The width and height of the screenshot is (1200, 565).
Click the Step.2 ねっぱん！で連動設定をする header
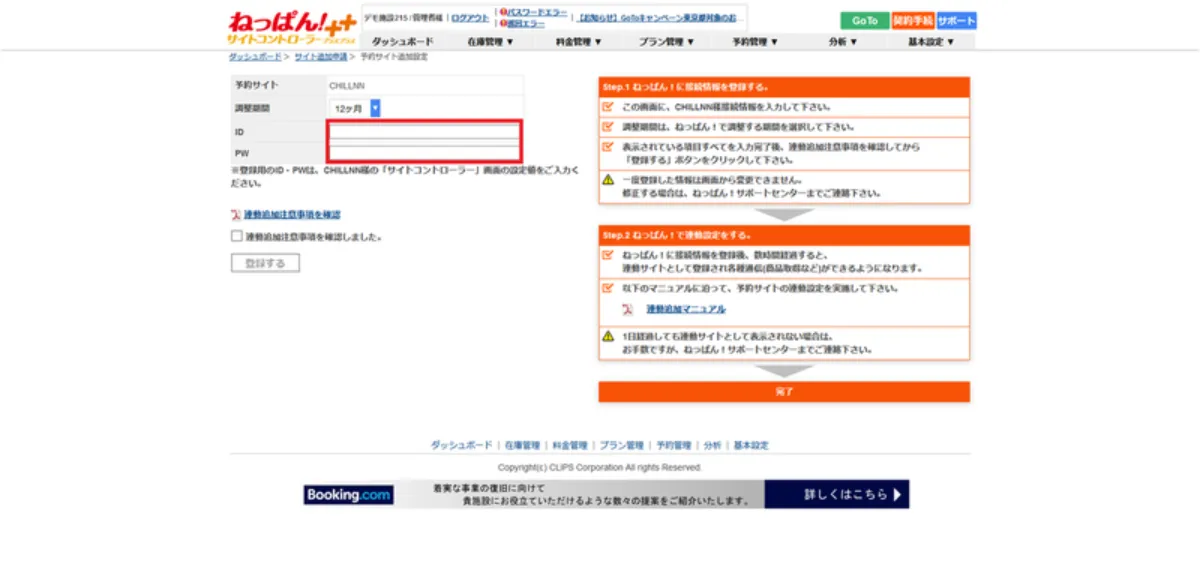click(x=784, y=235)
